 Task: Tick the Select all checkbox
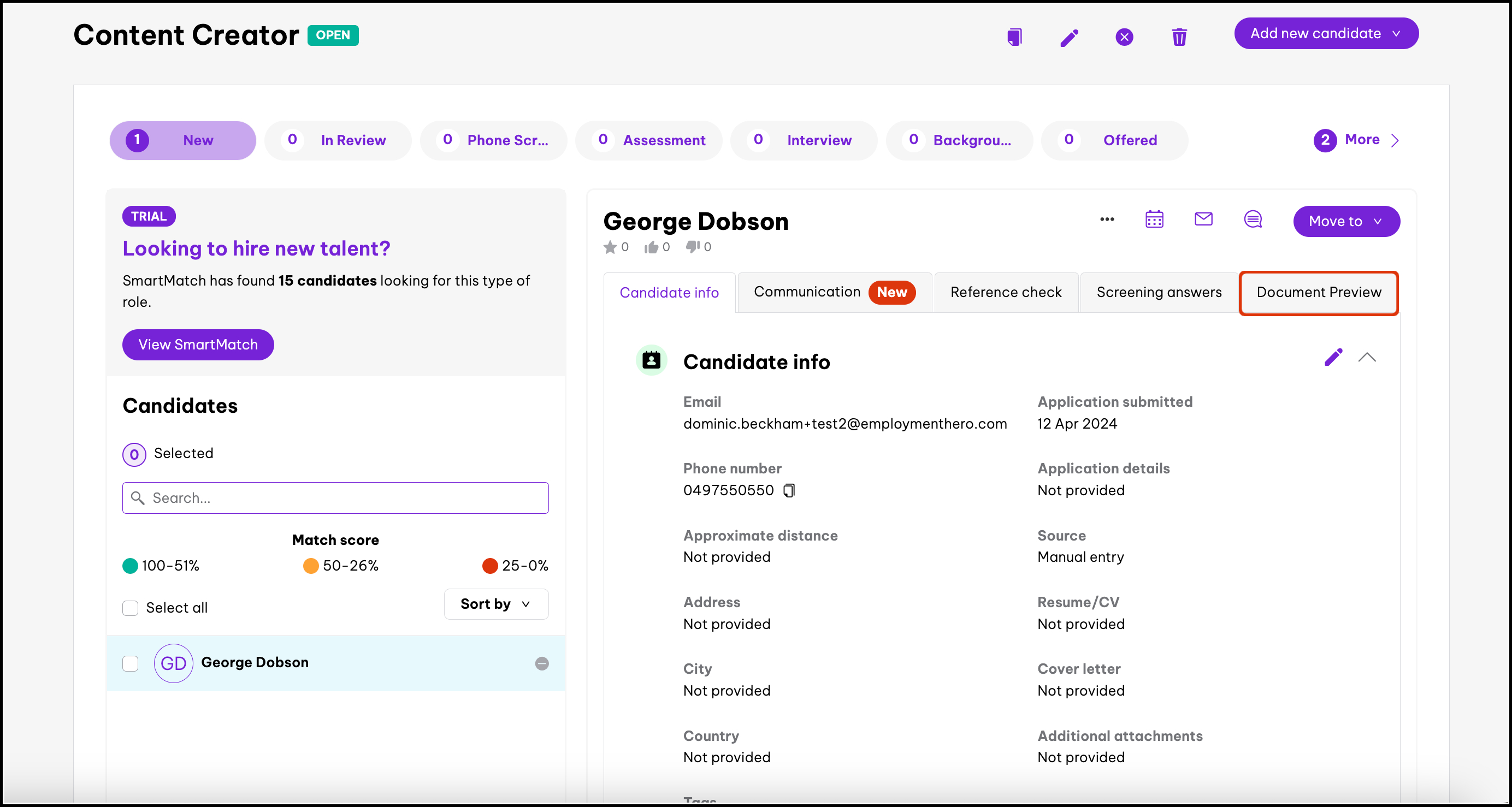coord(131,608)
